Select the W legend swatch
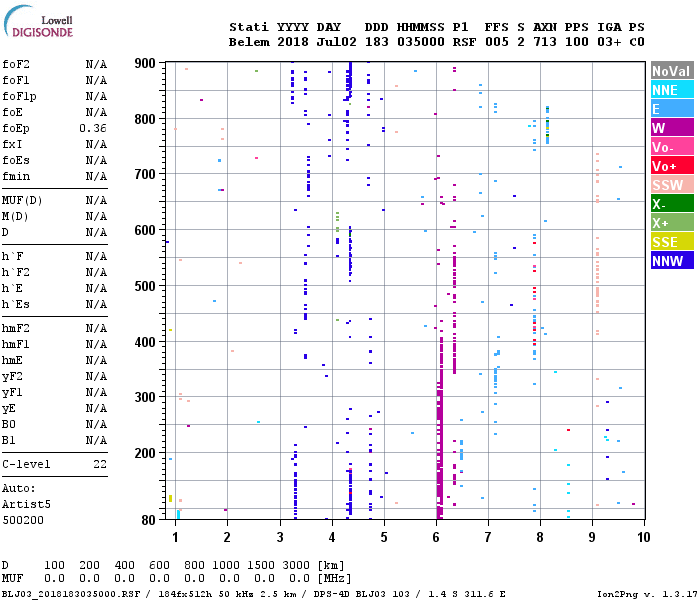 click(x=672, y=128)
